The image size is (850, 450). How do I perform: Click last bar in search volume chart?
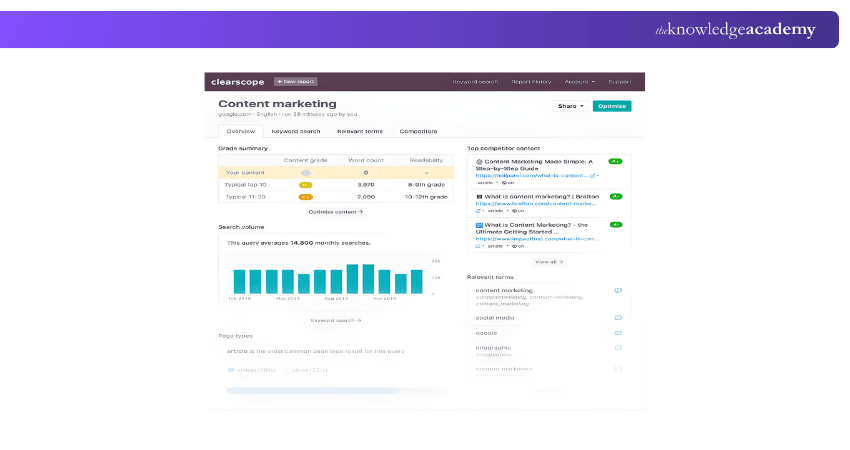point(416,282)
